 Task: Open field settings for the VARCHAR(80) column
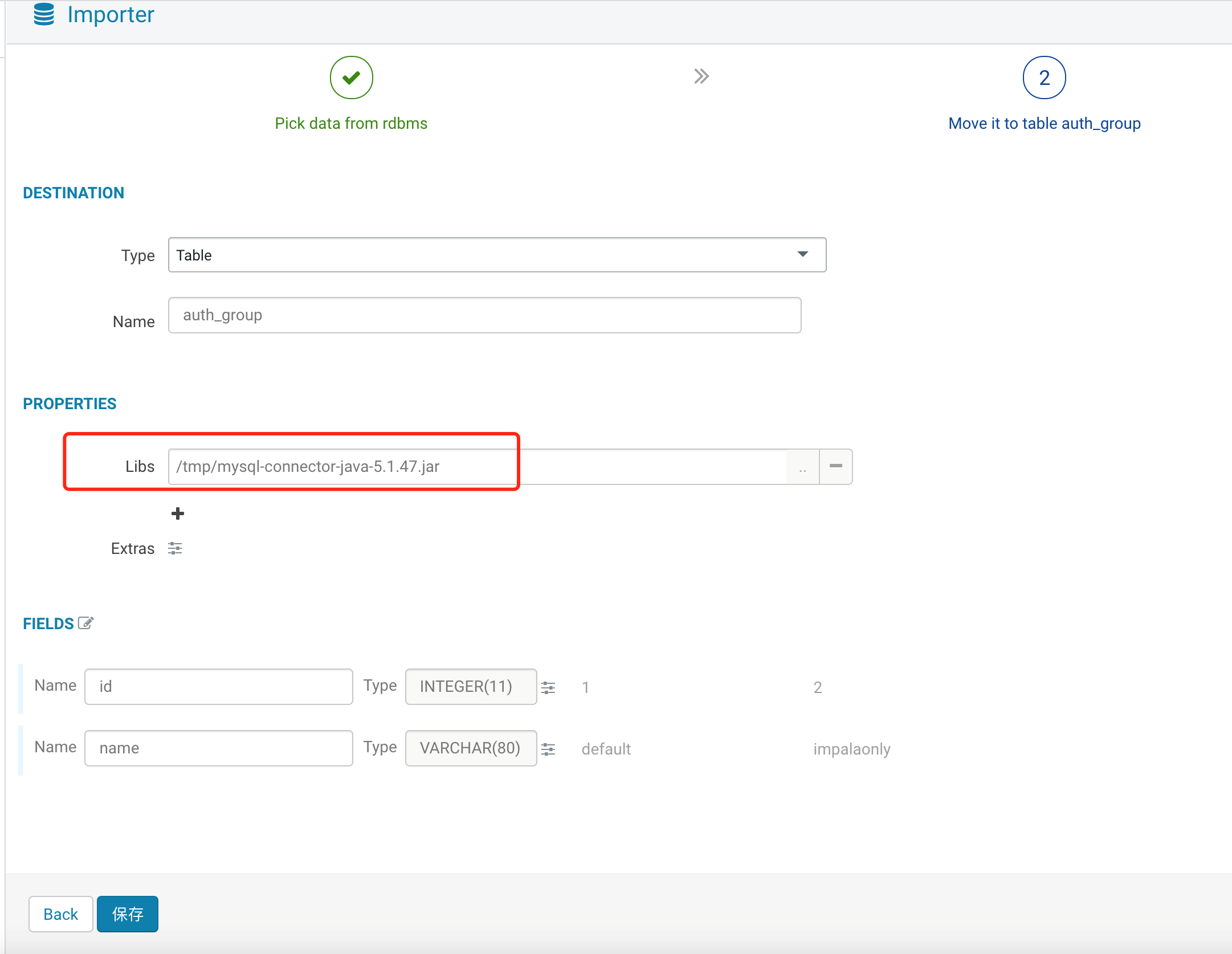point(548,749)
